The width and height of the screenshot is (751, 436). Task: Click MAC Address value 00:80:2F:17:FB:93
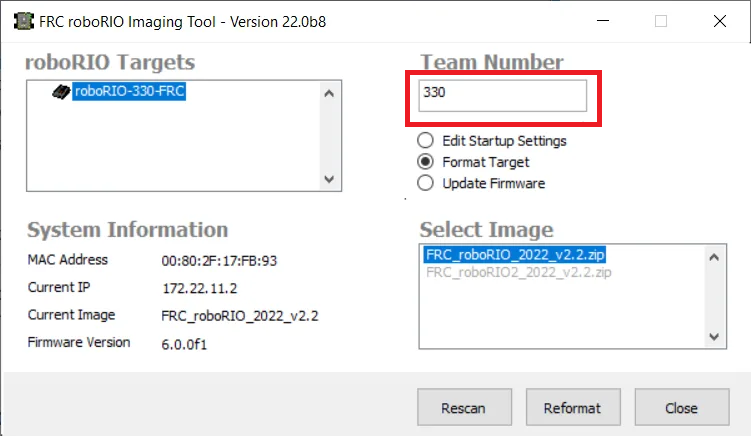pos(219,261)
